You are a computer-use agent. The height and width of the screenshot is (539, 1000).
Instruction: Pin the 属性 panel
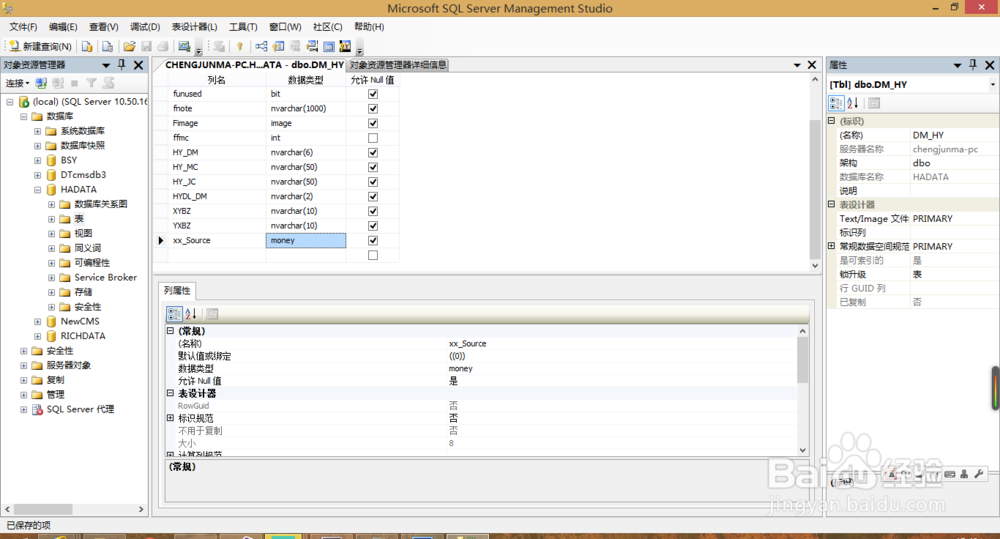point(973,64)
